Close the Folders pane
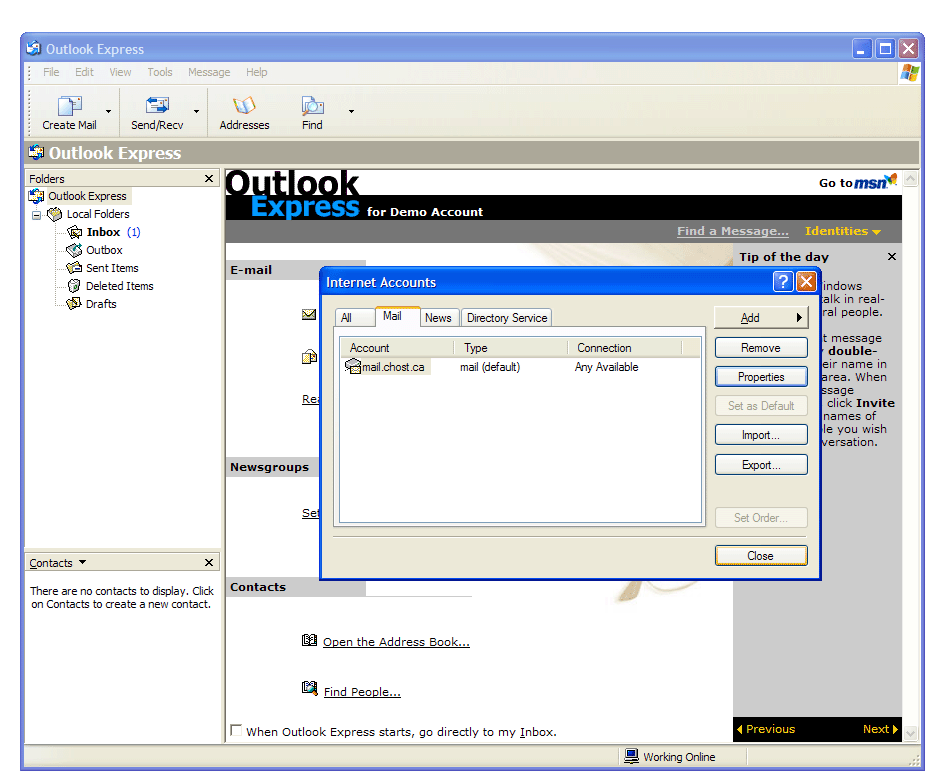The image size is (943, 784). click(x=209, y=179)
